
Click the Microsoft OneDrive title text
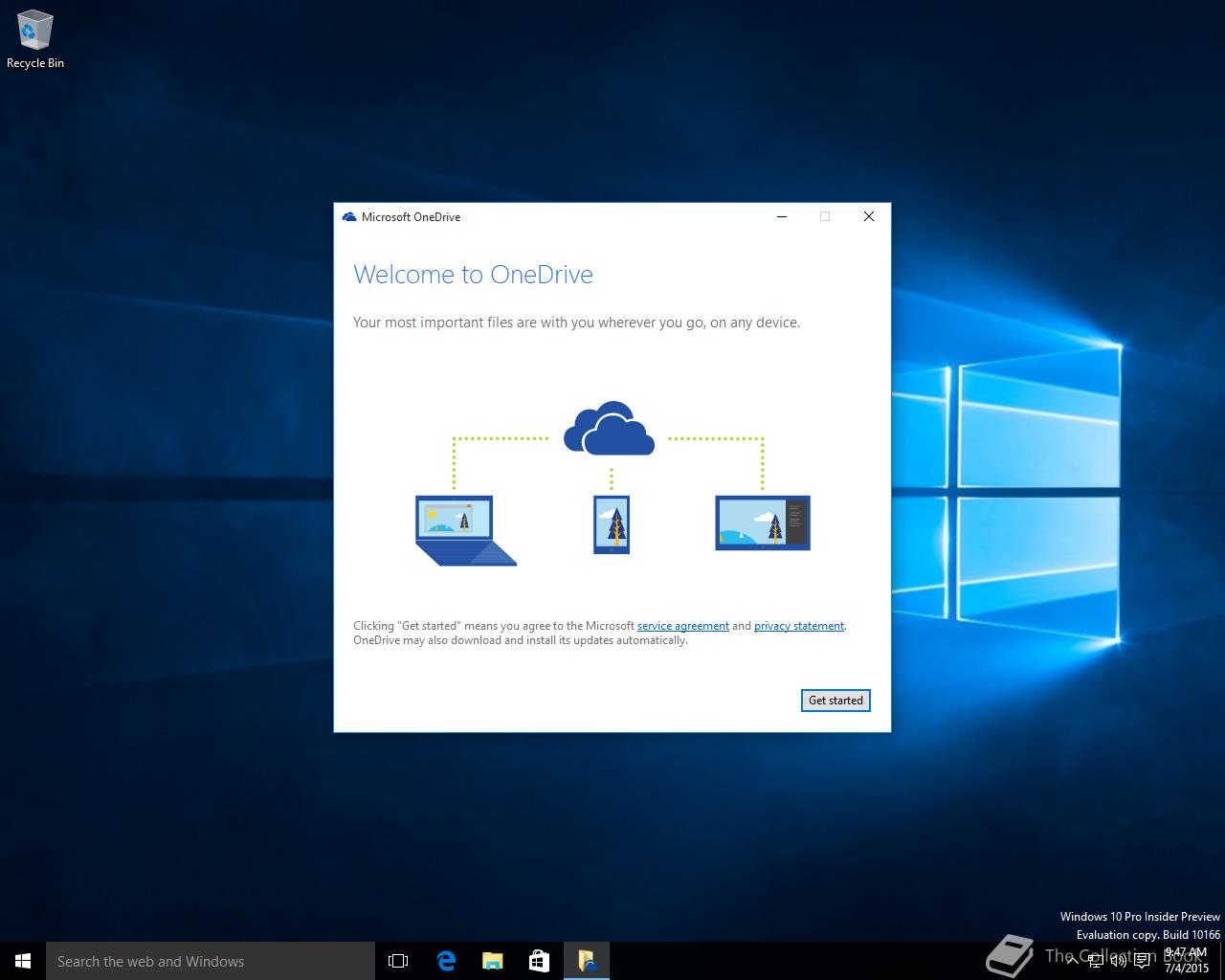411,217
